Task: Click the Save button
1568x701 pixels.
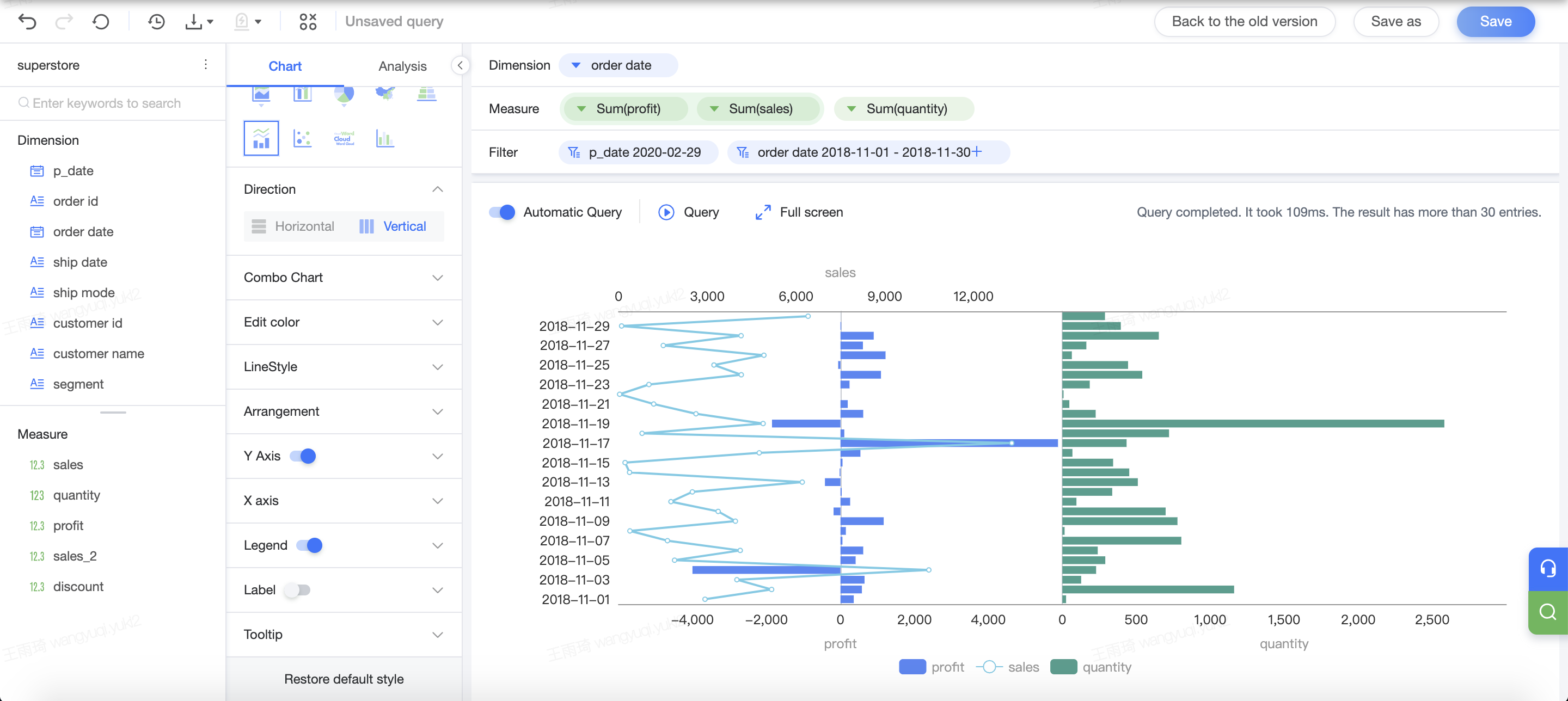Action: pyautogui.click(x=1495, y=22)
